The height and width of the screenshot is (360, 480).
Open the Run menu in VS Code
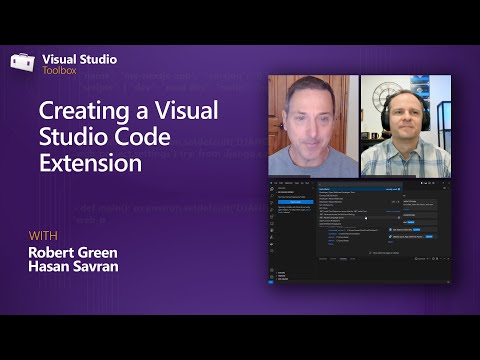tap(307, 183)
